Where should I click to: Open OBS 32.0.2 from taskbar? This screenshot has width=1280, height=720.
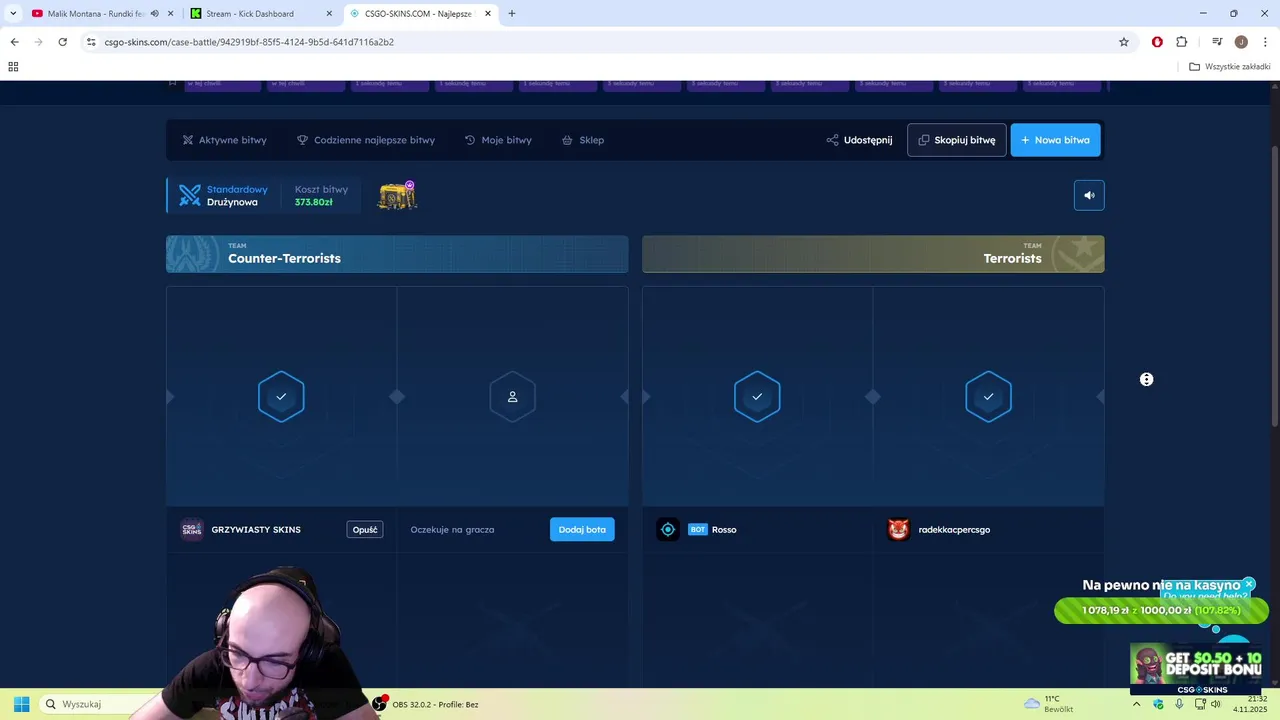coord(426,704)
